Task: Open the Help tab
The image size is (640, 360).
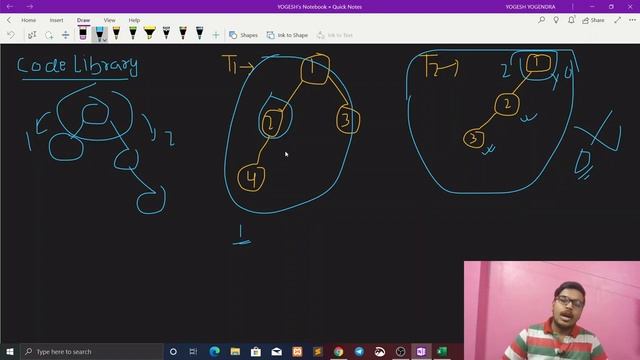Action: (134, 20)
